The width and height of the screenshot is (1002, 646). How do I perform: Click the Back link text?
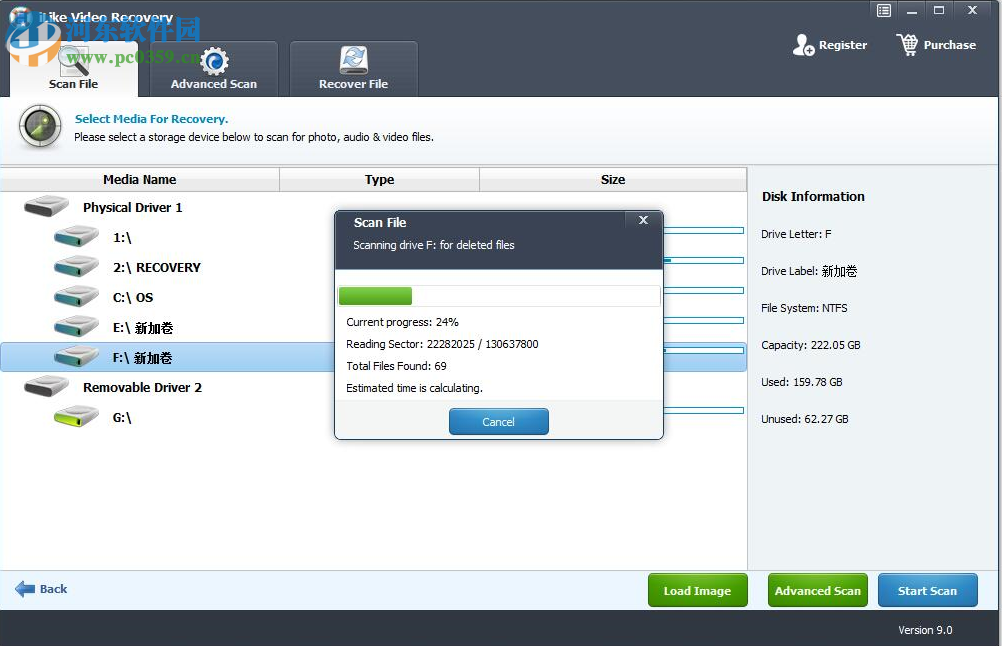pyautogui.click(x=54, y=589)
